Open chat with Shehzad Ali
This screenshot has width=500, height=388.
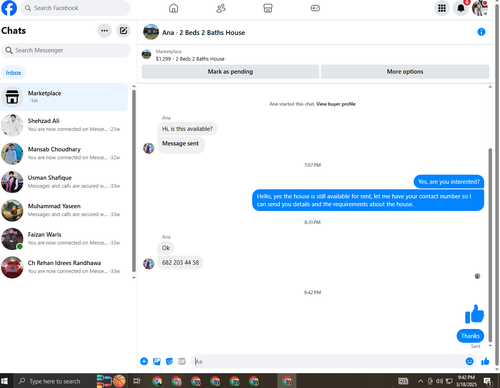tap(64, 125)
